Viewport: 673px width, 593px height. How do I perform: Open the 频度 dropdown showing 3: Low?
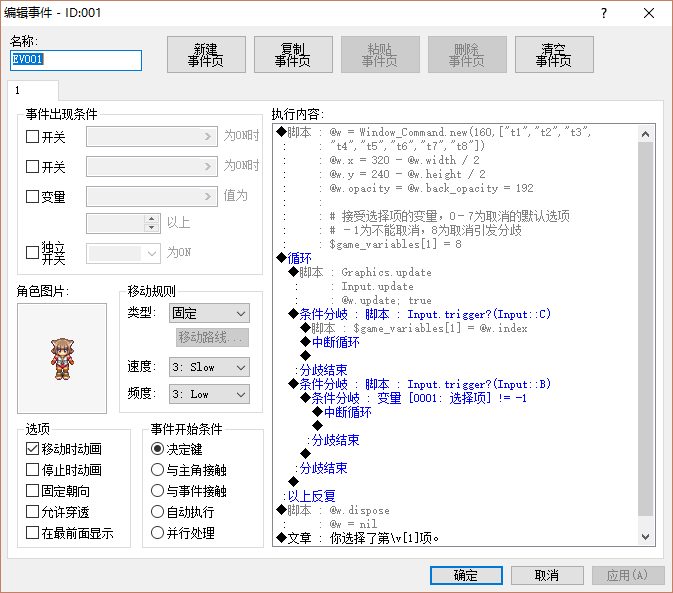pos(209,394)
